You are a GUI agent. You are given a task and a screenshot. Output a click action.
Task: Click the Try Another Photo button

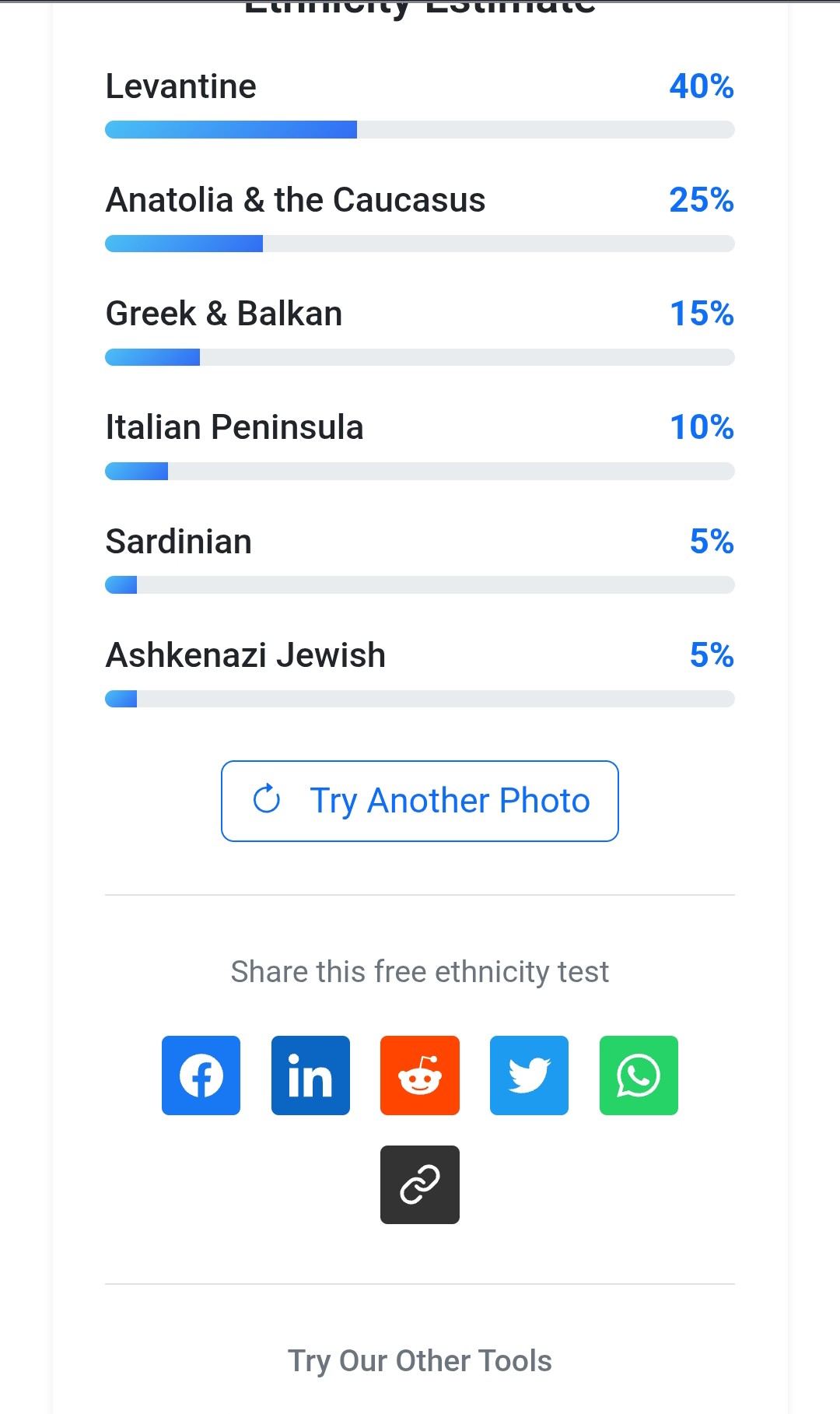tap(420, 801)
